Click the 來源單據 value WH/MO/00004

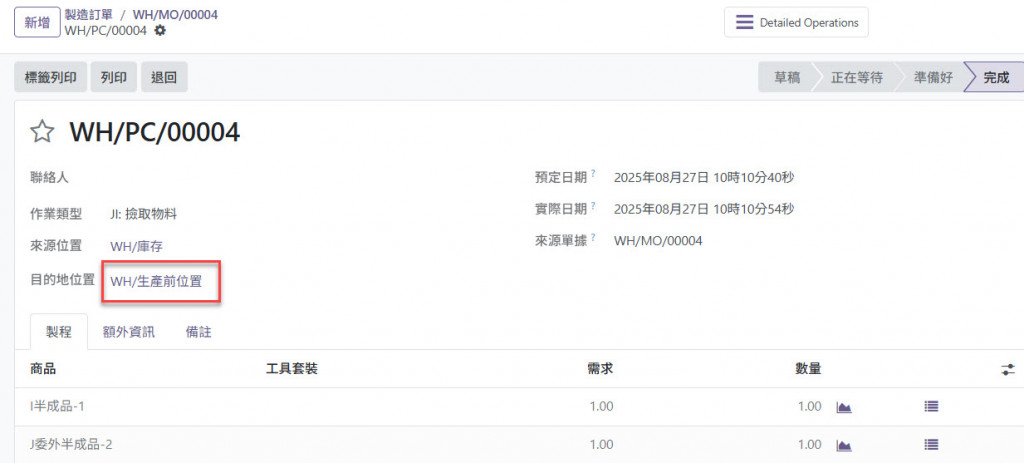658,241
